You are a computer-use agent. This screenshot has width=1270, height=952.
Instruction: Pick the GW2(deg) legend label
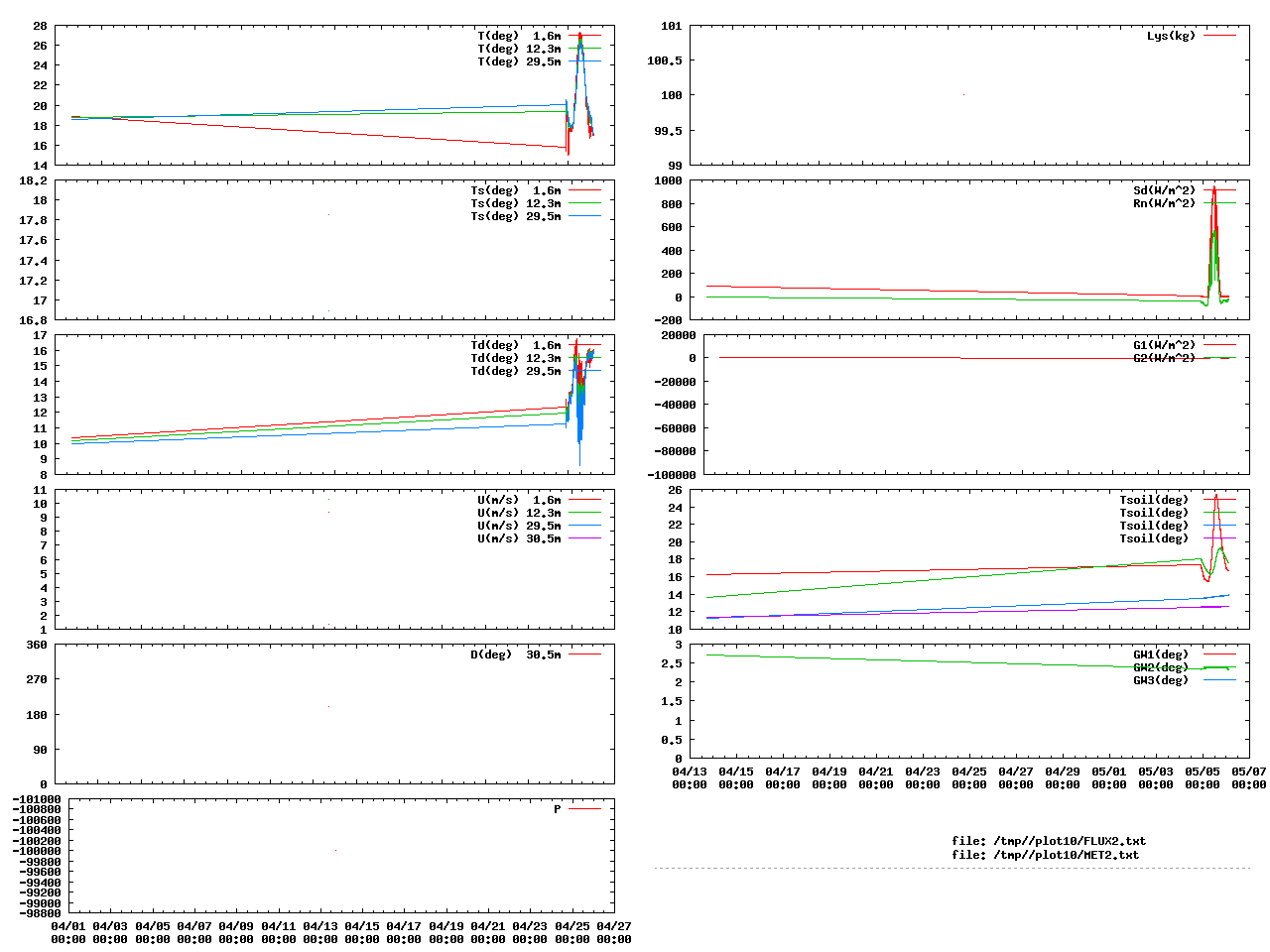click(x=1161, y=667)
